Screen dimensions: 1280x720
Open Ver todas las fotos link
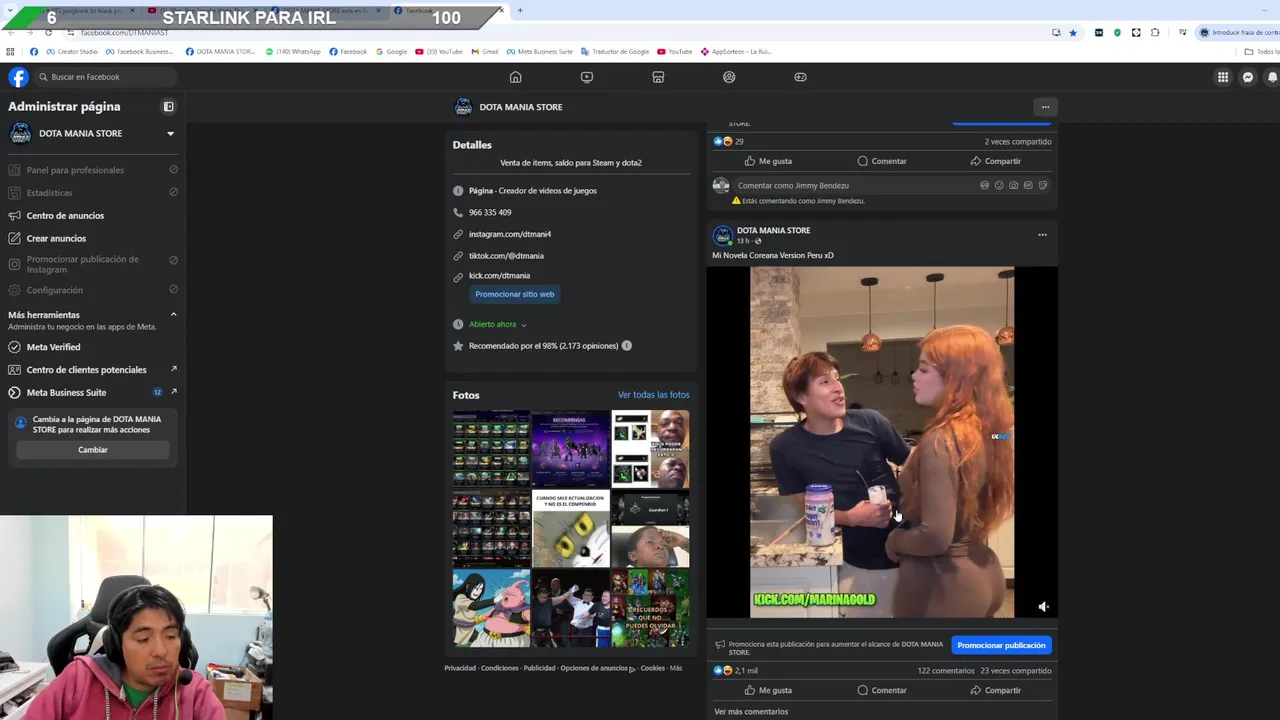pos(653,395)
